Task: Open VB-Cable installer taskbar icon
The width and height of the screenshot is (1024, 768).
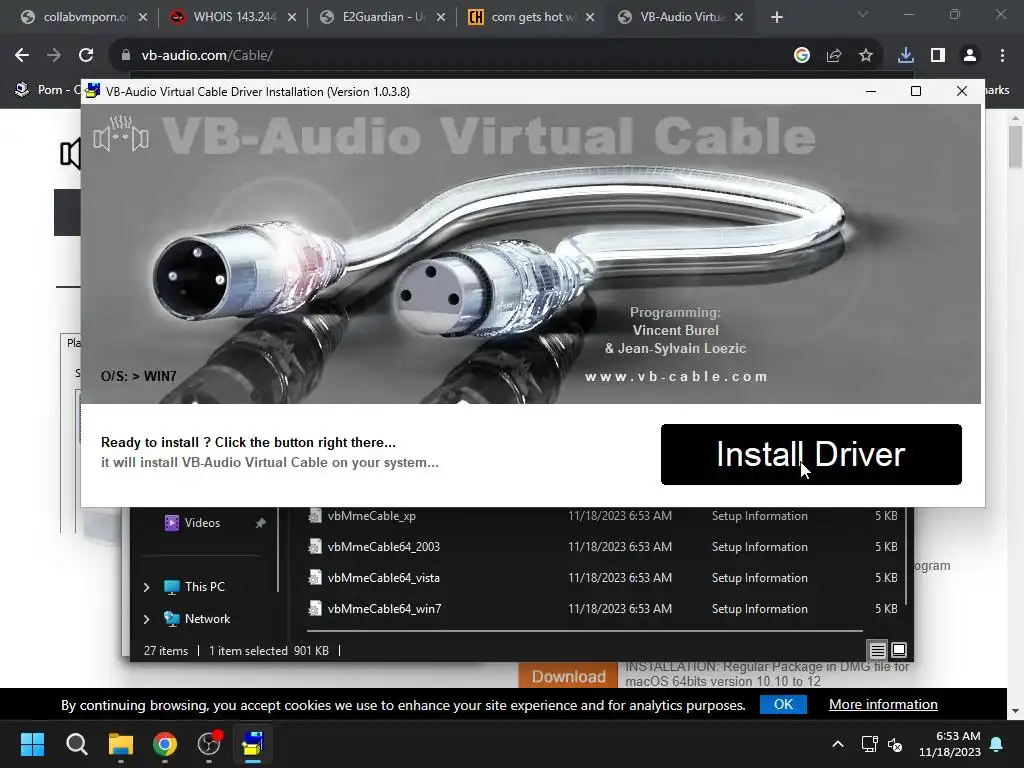Action: (x=253, y=744)
